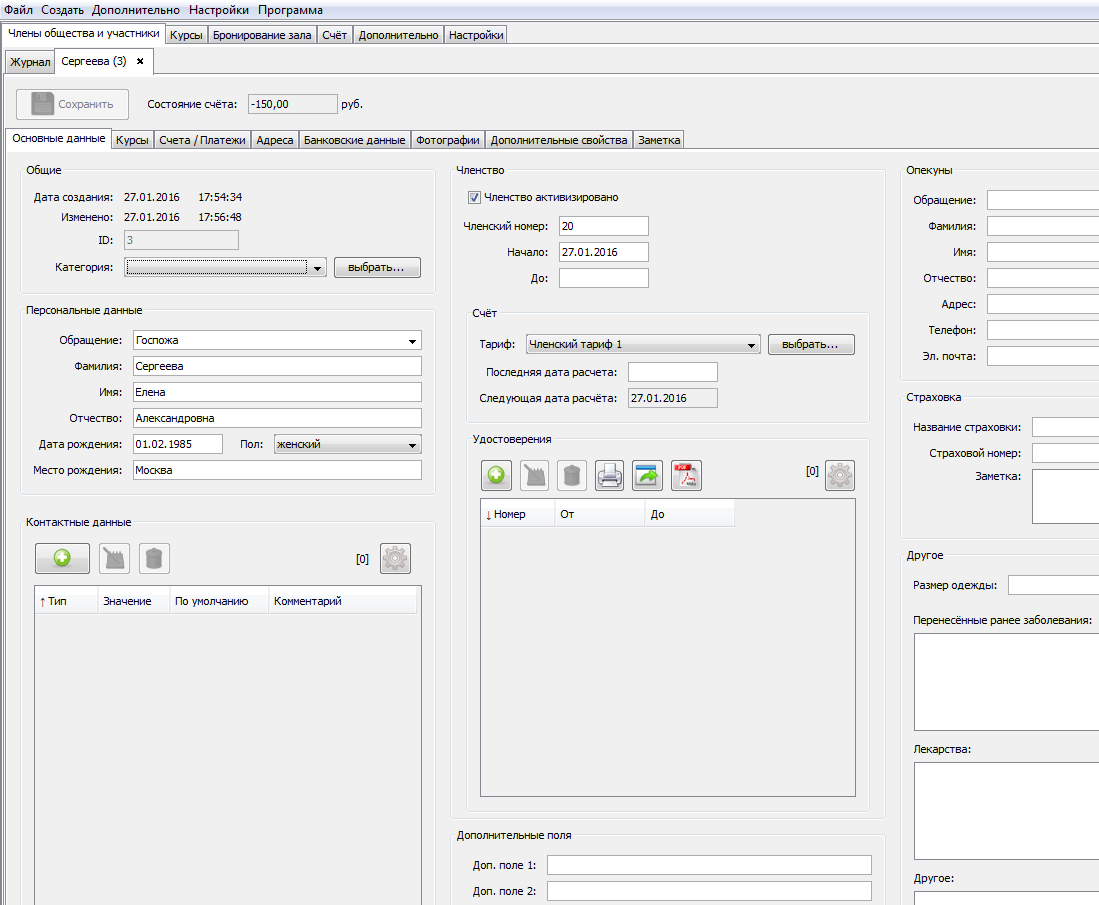
Task: Focus the Членский номер field
Action: coord(603,226)
